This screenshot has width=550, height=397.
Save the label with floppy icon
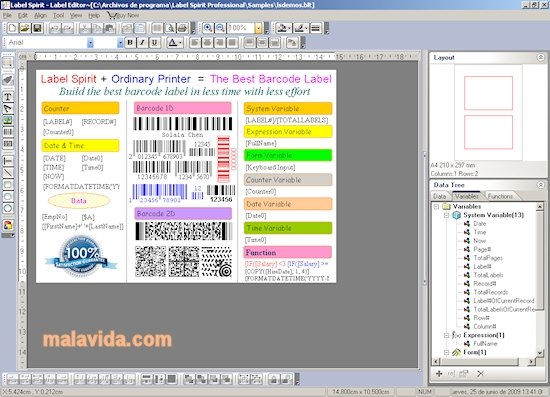(37, 28)
